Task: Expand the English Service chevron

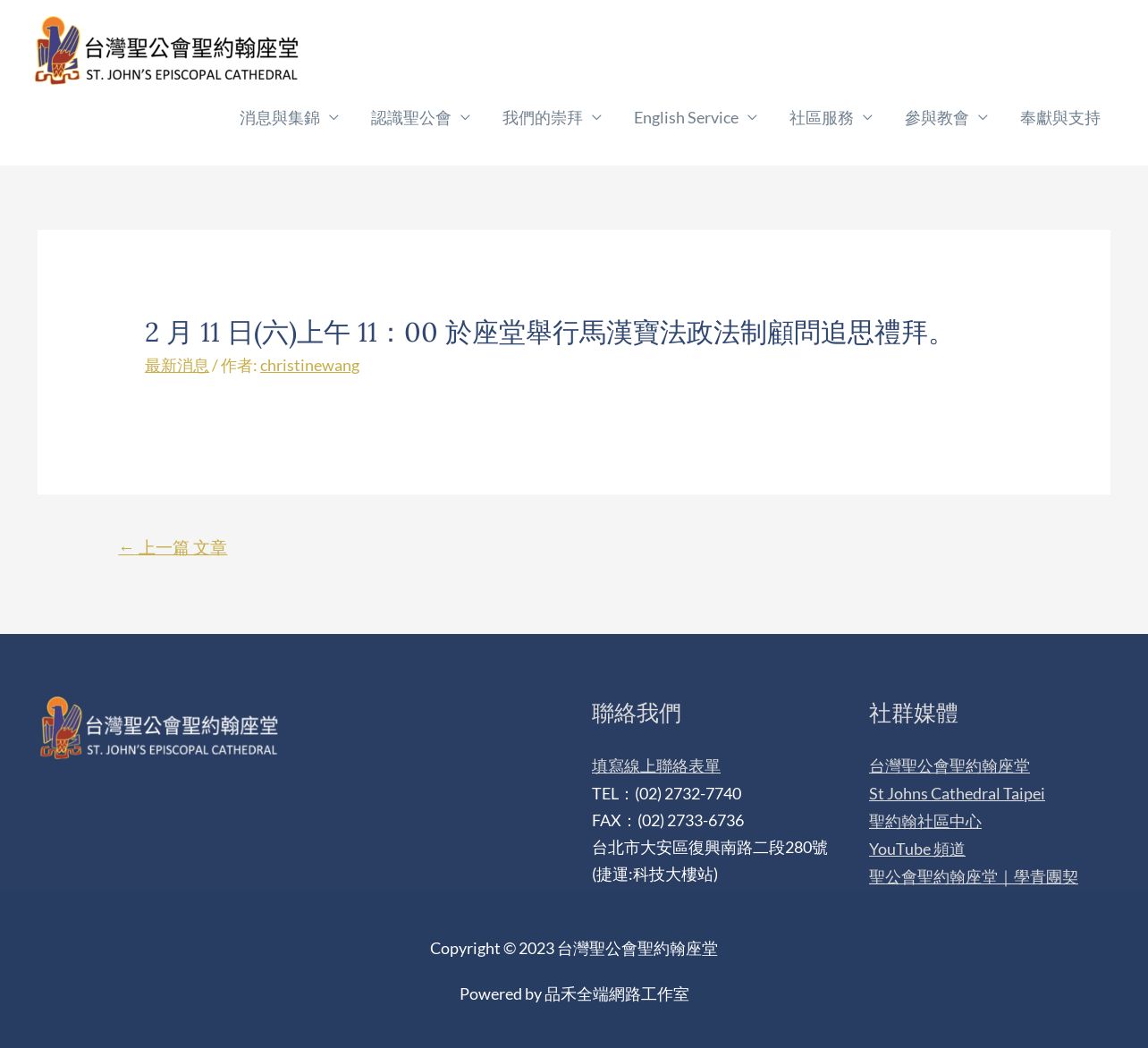Action: pos(752,117)
